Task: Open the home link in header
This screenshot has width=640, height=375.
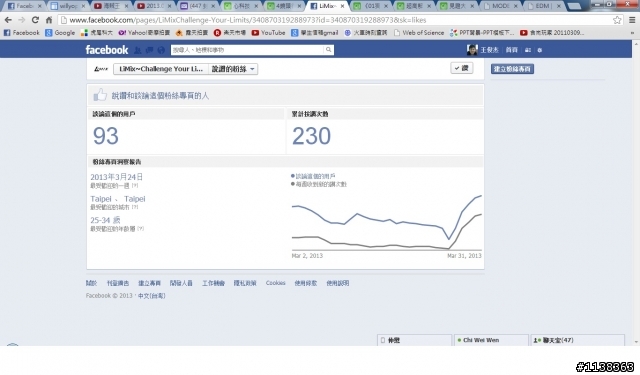Action: tap(511, 50)
